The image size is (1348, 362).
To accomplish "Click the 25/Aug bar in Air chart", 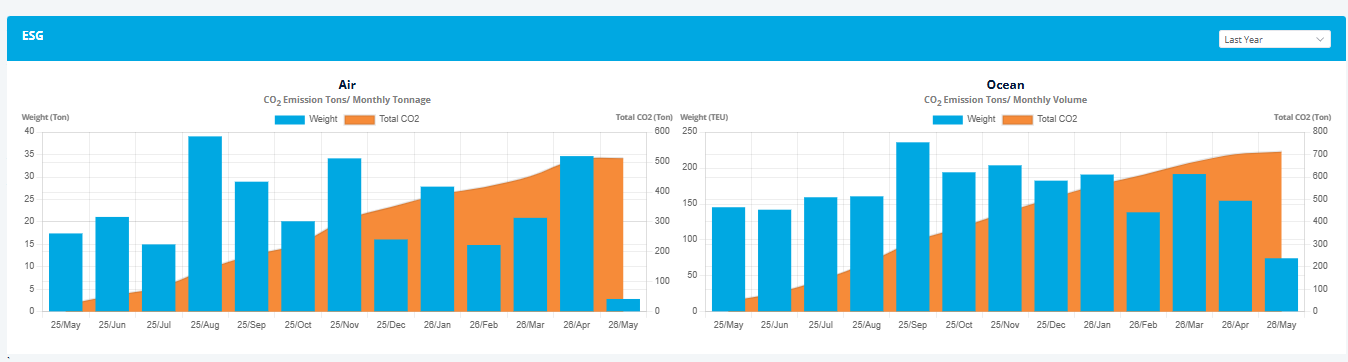I will tap(205, 224).
